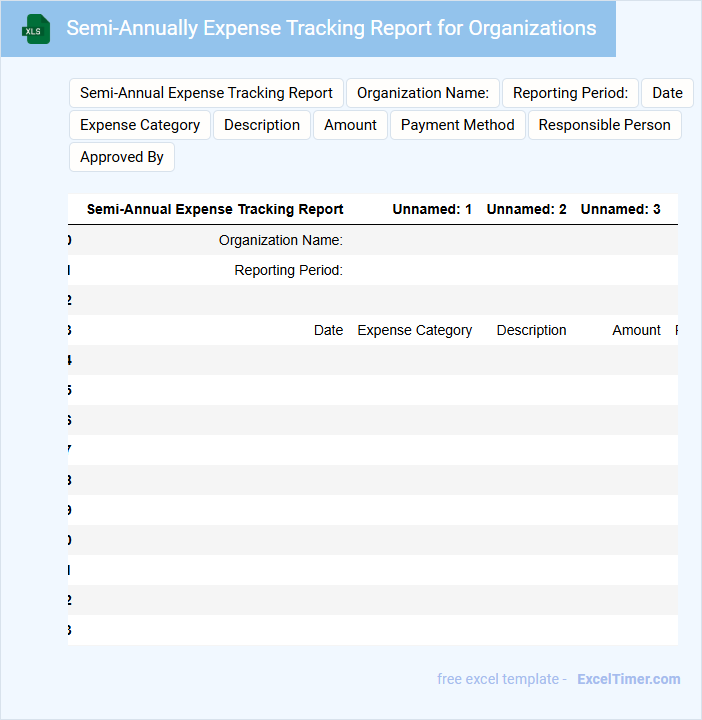Click the 'Unnamed: 1' column header
Screen dimensions: 702x720
pos(432,210)
